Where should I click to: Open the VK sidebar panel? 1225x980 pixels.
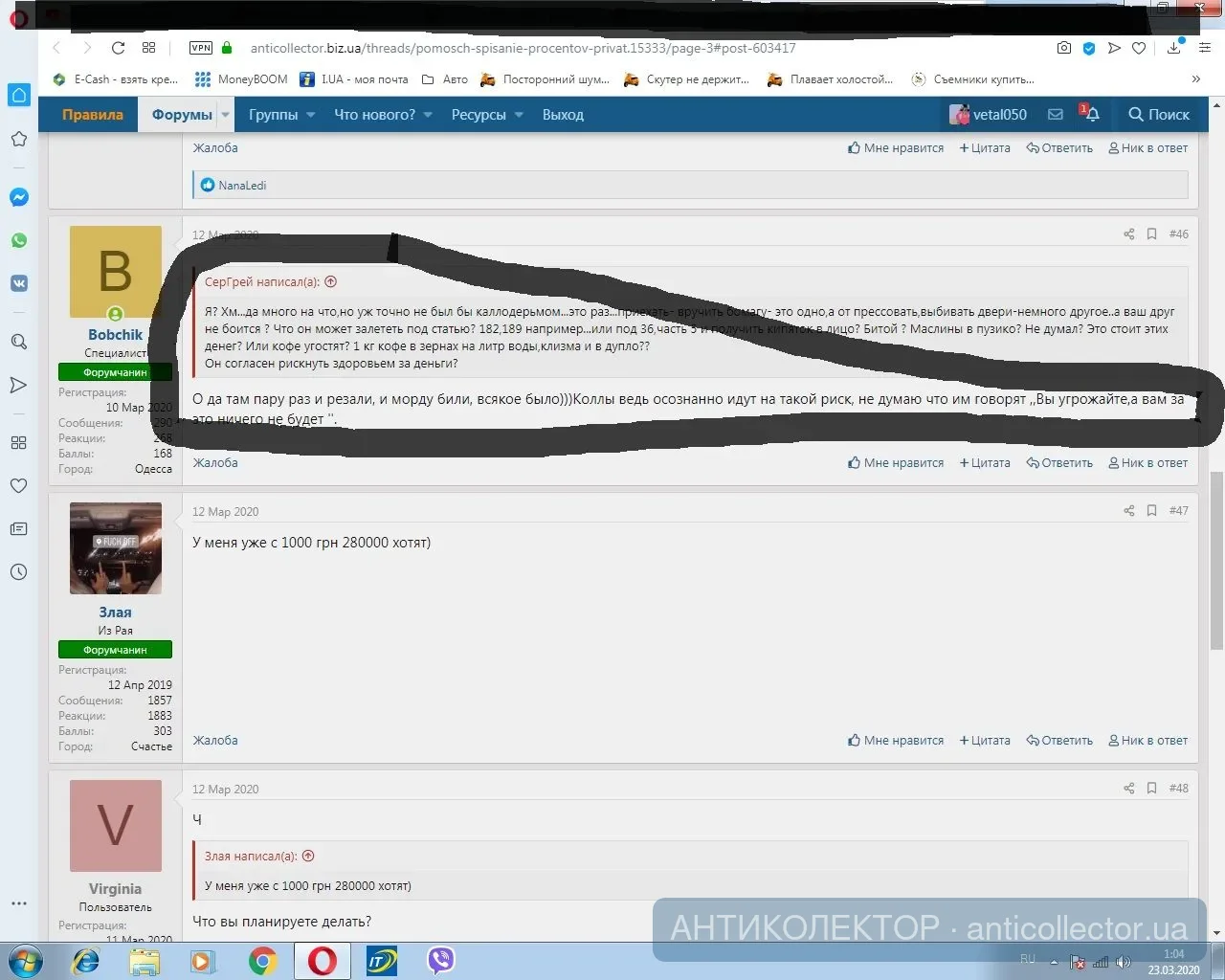point(18,283)
